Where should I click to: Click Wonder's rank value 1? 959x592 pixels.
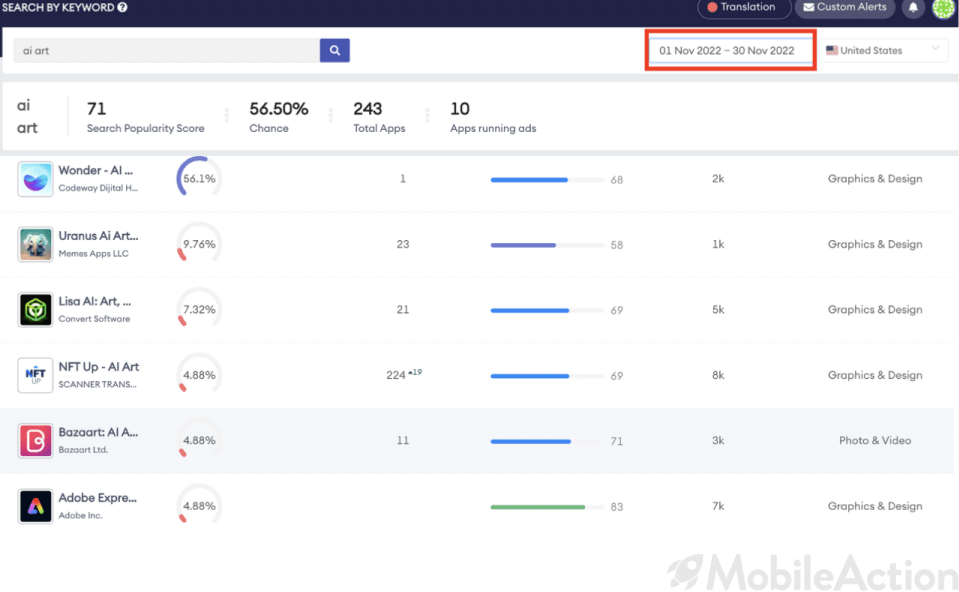(x=402, y=179)
